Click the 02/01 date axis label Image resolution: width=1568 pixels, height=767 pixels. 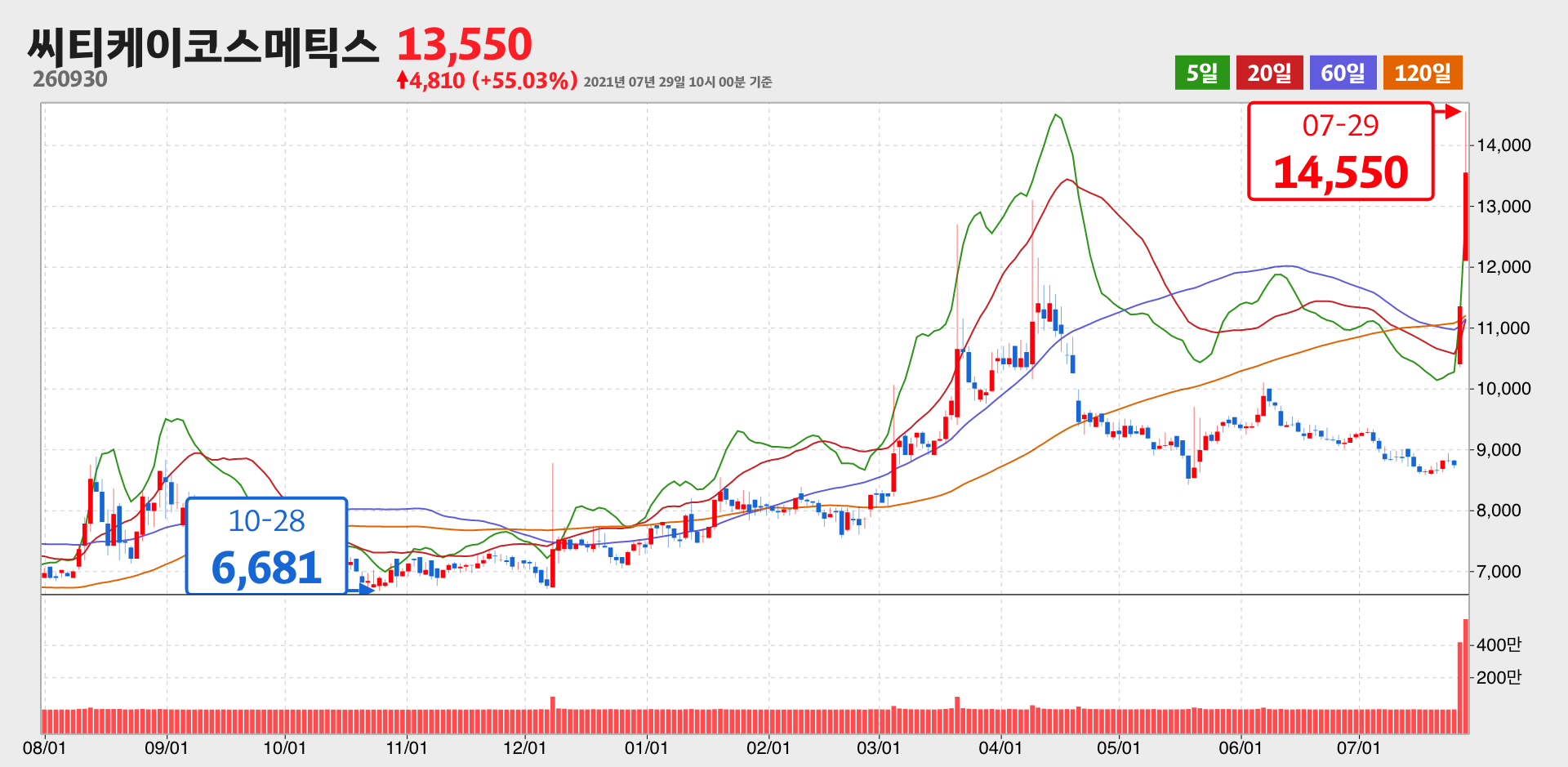[x=768, y=748]
